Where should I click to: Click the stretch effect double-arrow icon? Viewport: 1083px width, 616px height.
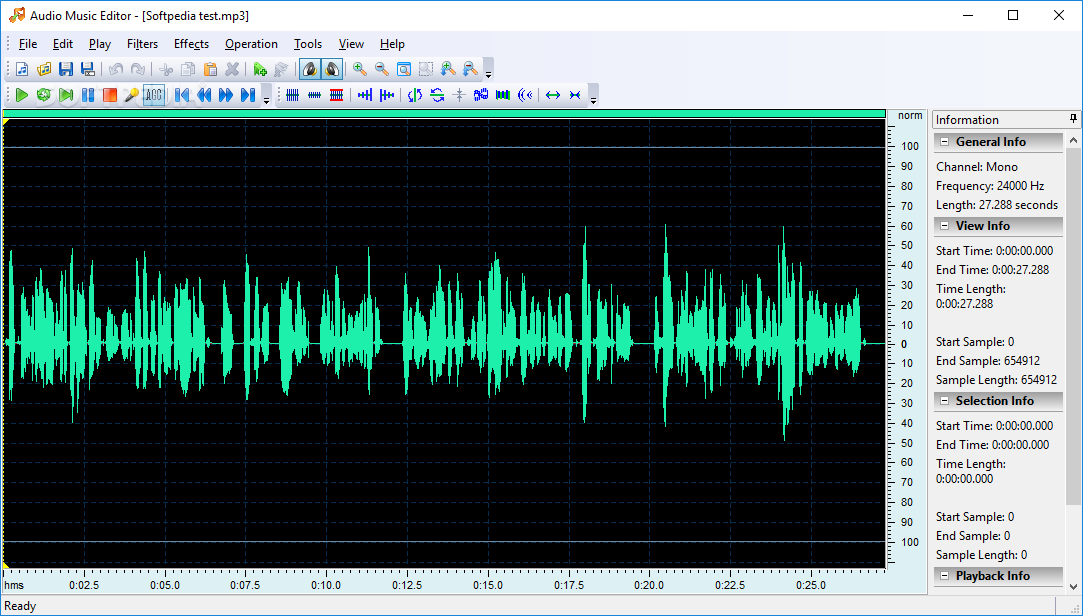pyautogui.click(x=553, y=95)
